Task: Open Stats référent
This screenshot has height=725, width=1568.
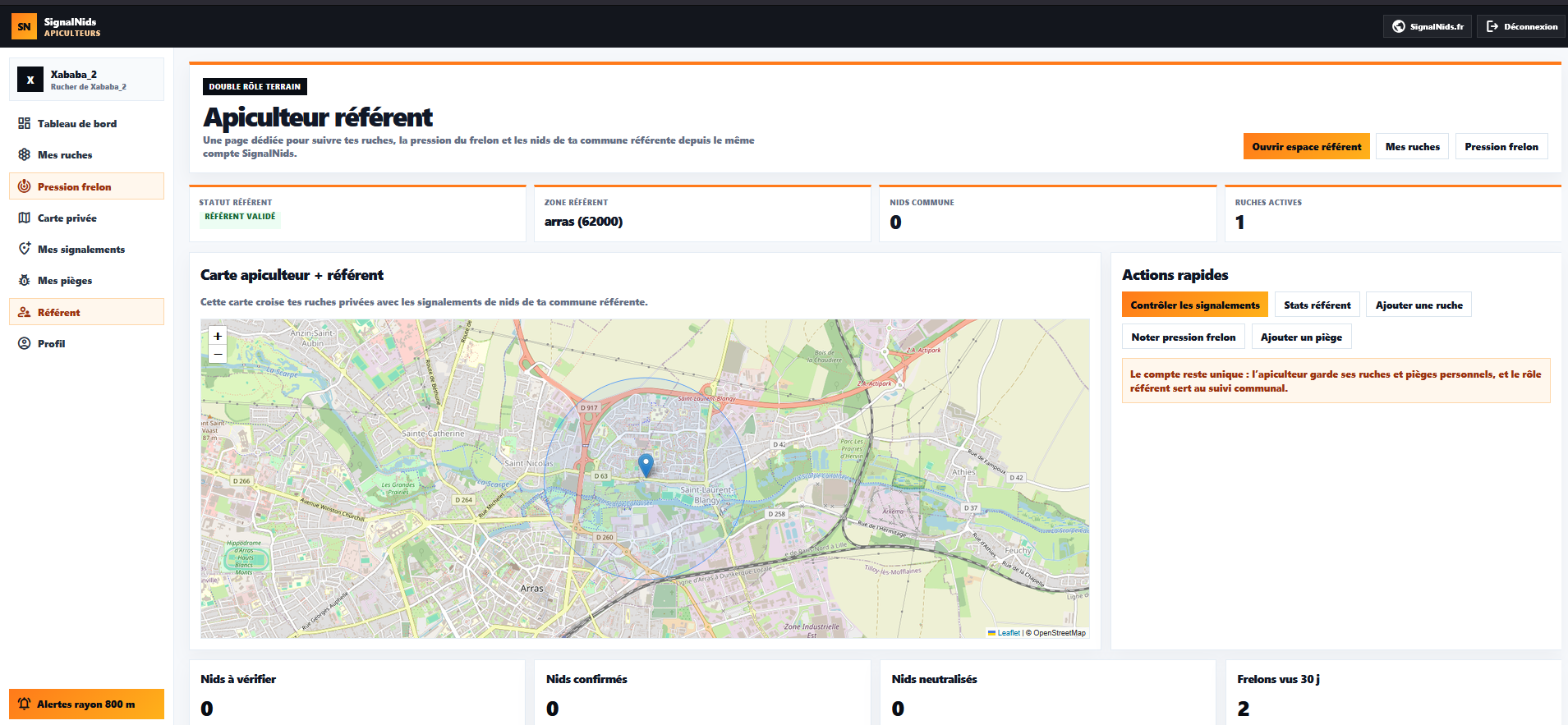Action: click(x=1317, y=305)
